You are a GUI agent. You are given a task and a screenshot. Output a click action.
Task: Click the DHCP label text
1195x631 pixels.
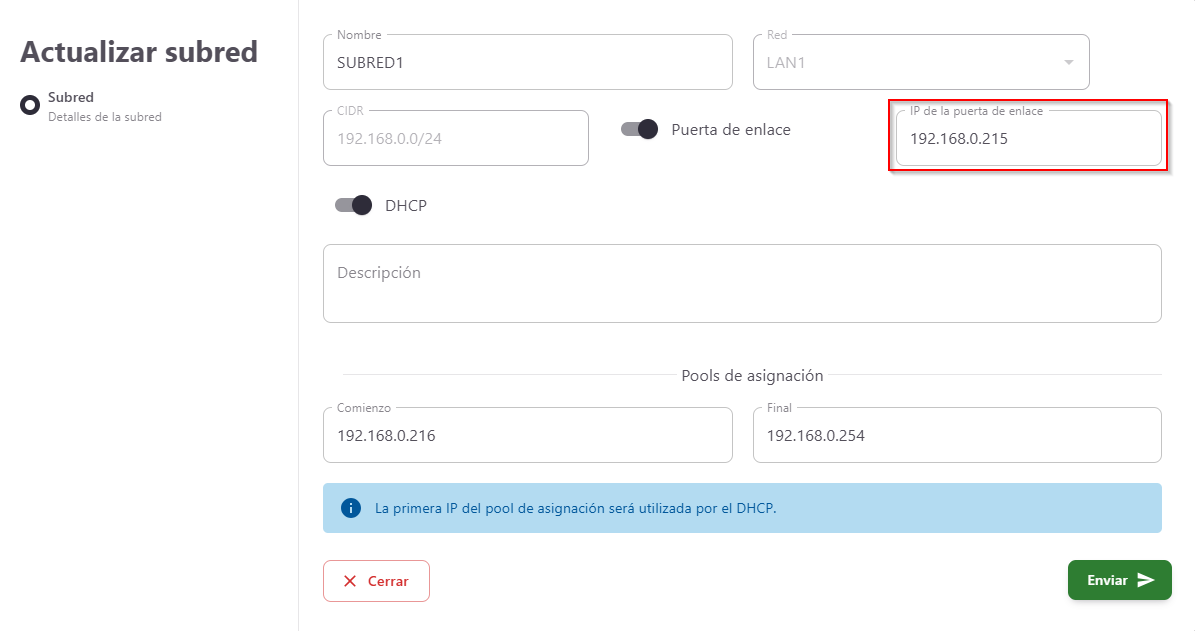406,206
